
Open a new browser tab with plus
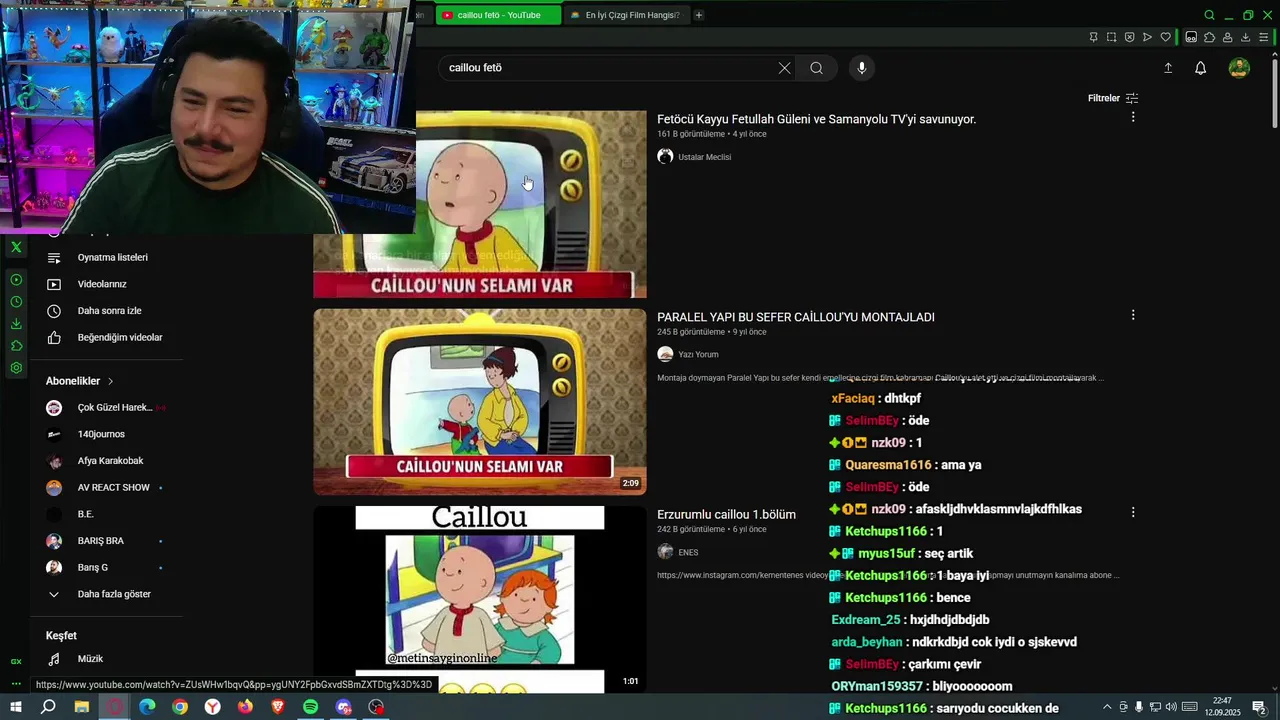point(699,15)
